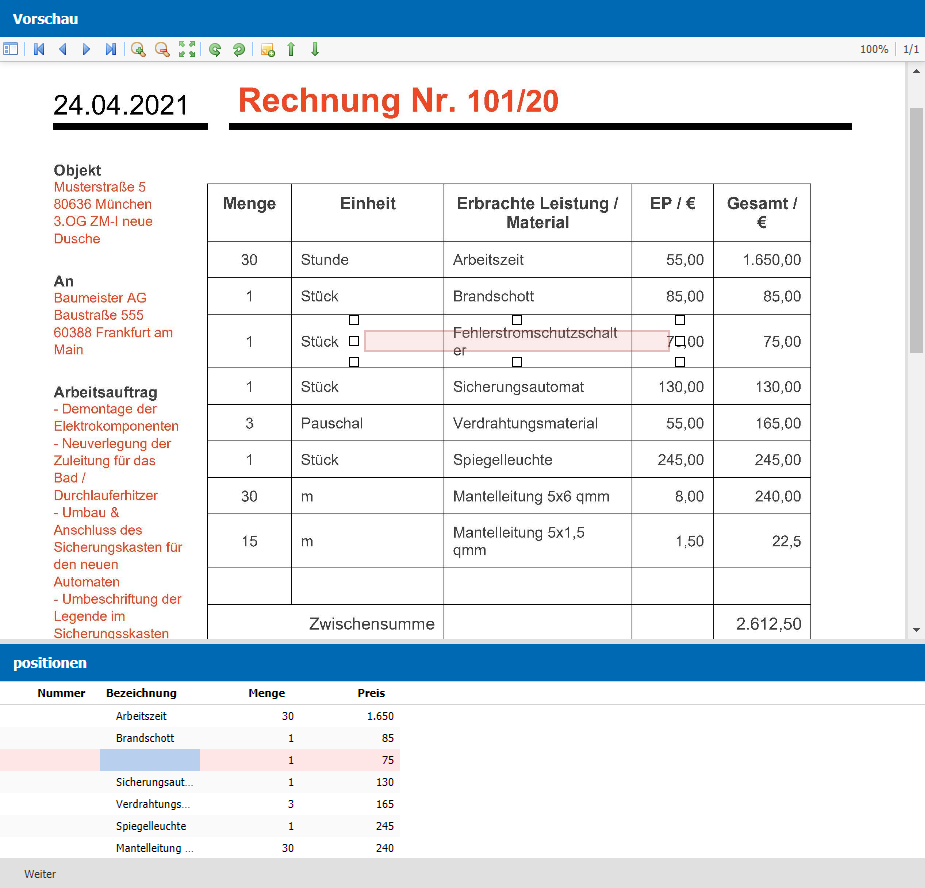
Task: Click the highlighted empty Bezeichnung cell
Action: (x=150, y=760)
